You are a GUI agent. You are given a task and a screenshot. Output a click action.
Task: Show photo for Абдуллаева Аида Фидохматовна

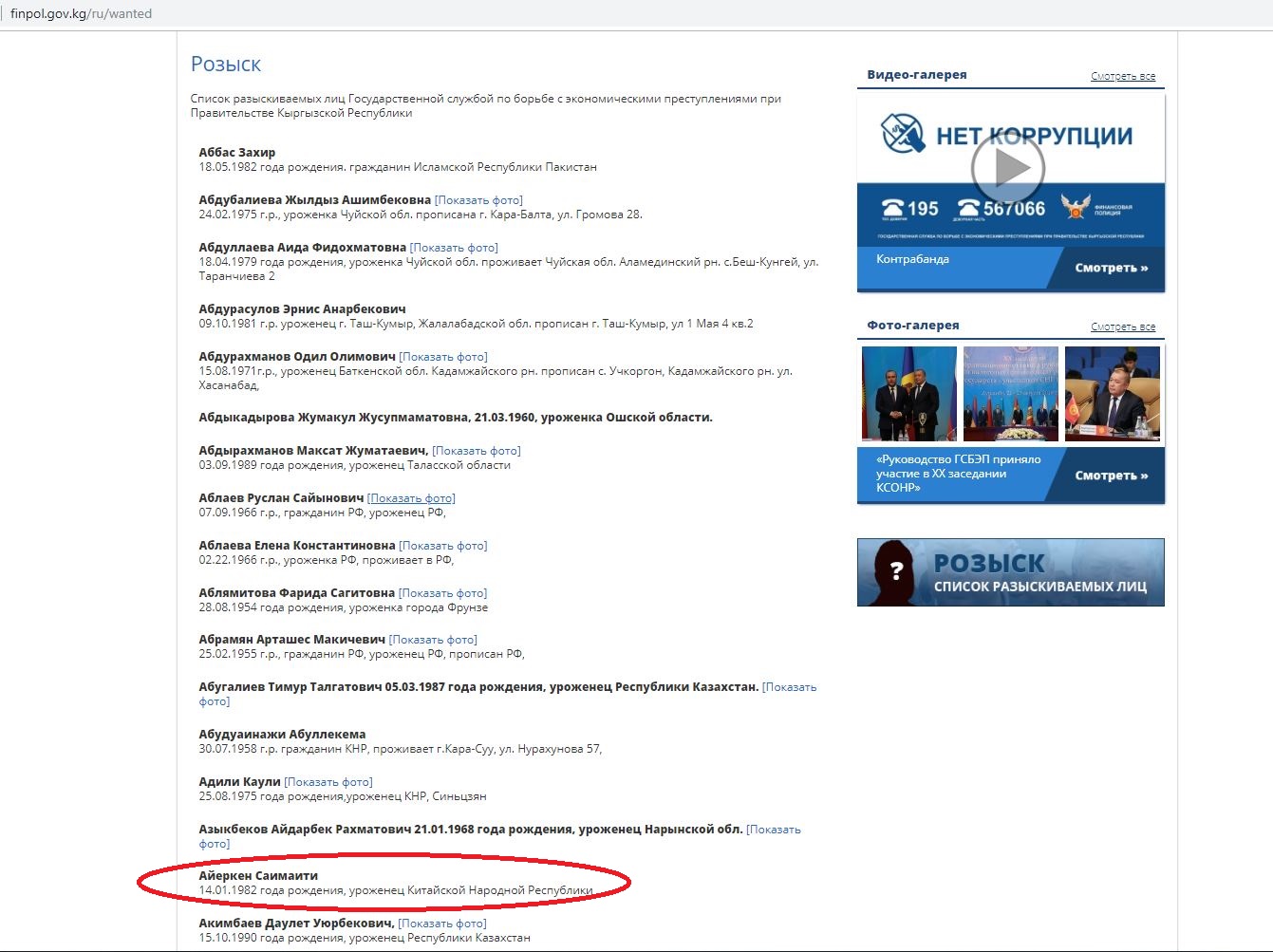(x=454, y=248)
